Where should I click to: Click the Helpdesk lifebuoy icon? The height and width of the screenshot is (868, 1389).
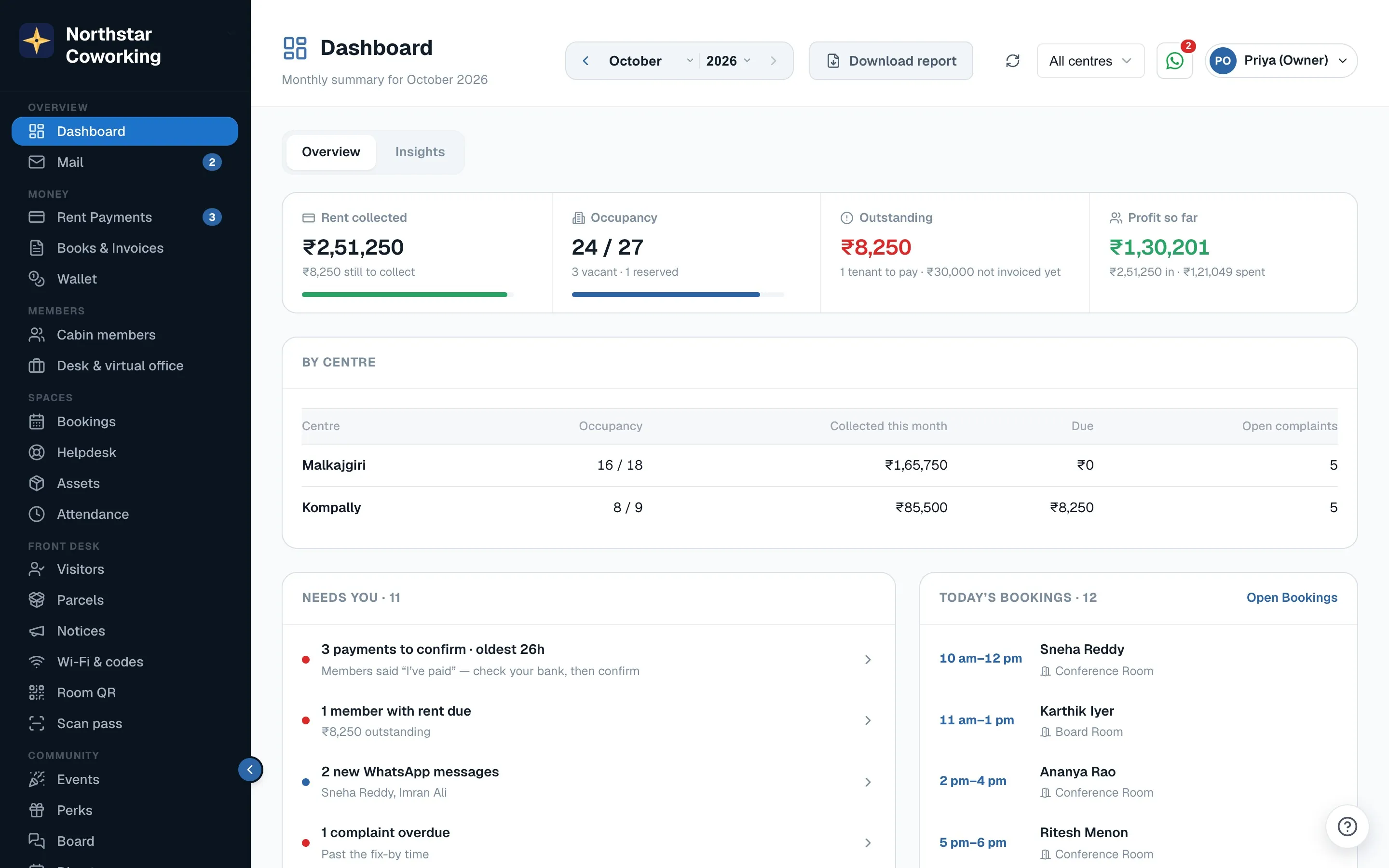click(x=37, y=452)
